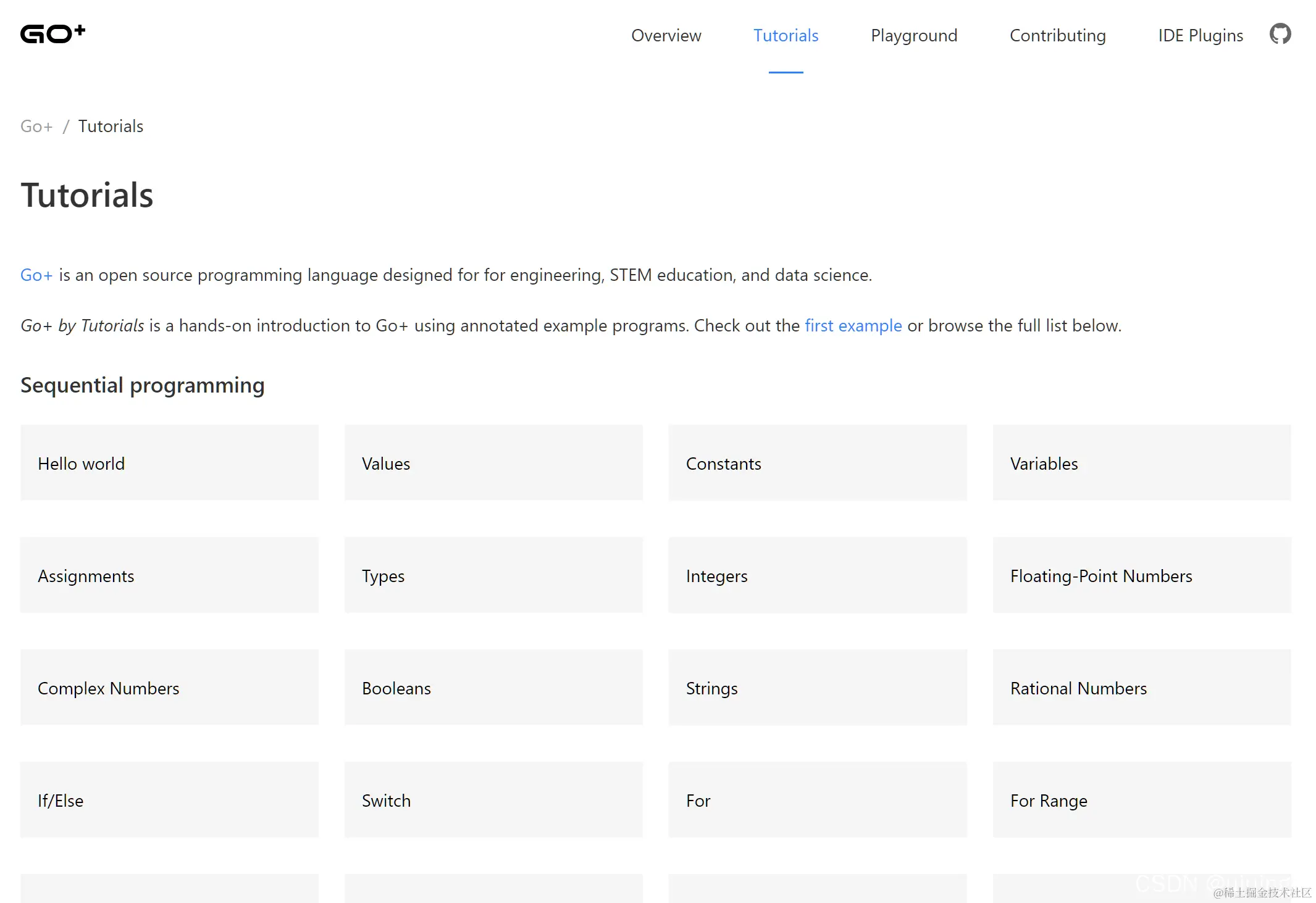1316x903 pixels.
Task: Click the blue Go+ intro link
Action: (36, 275)
